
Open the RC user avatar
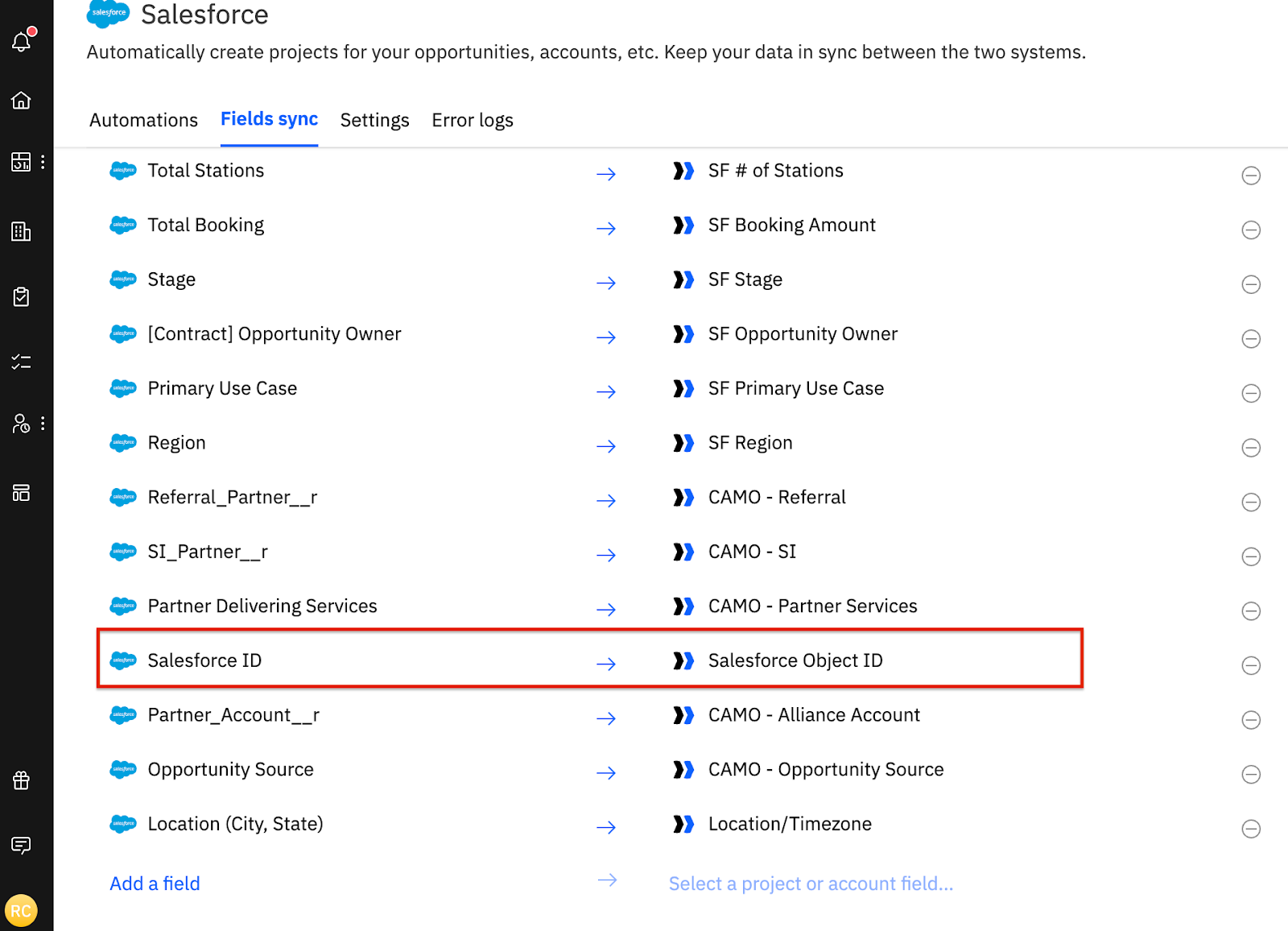click(21, 911)
